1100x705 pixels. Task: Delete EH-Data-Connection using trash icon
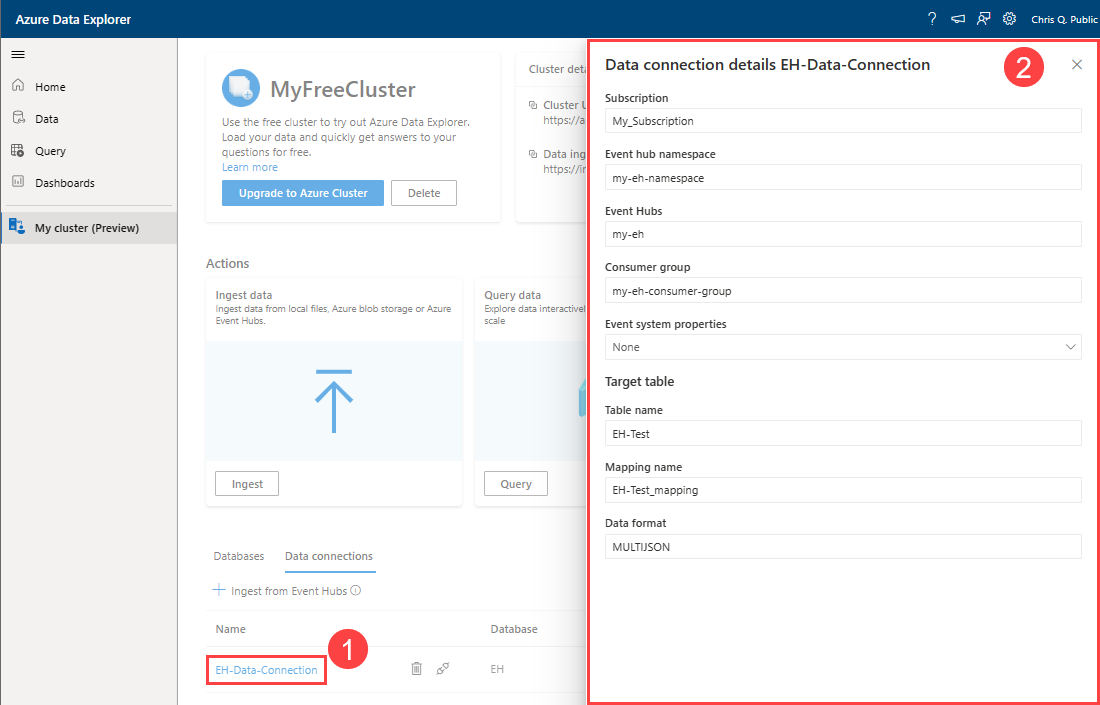tap(416, 669)
